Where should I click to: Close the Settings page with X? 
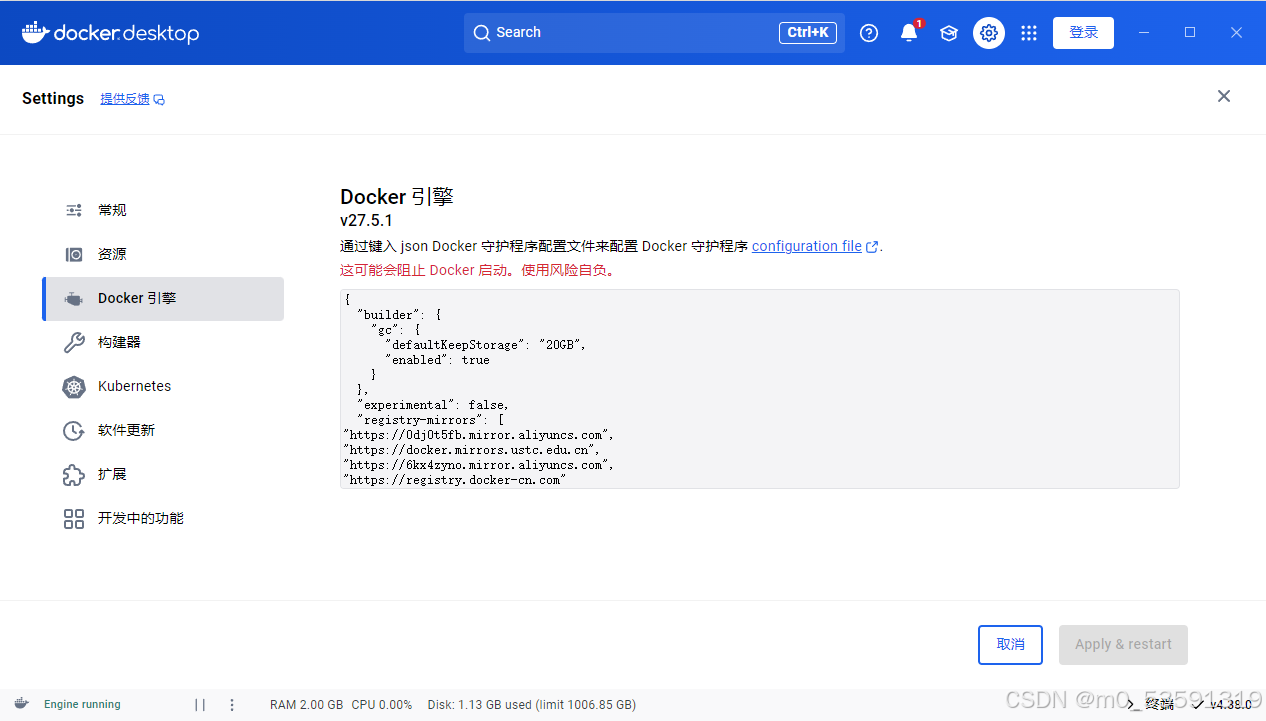pos(1224,96)
